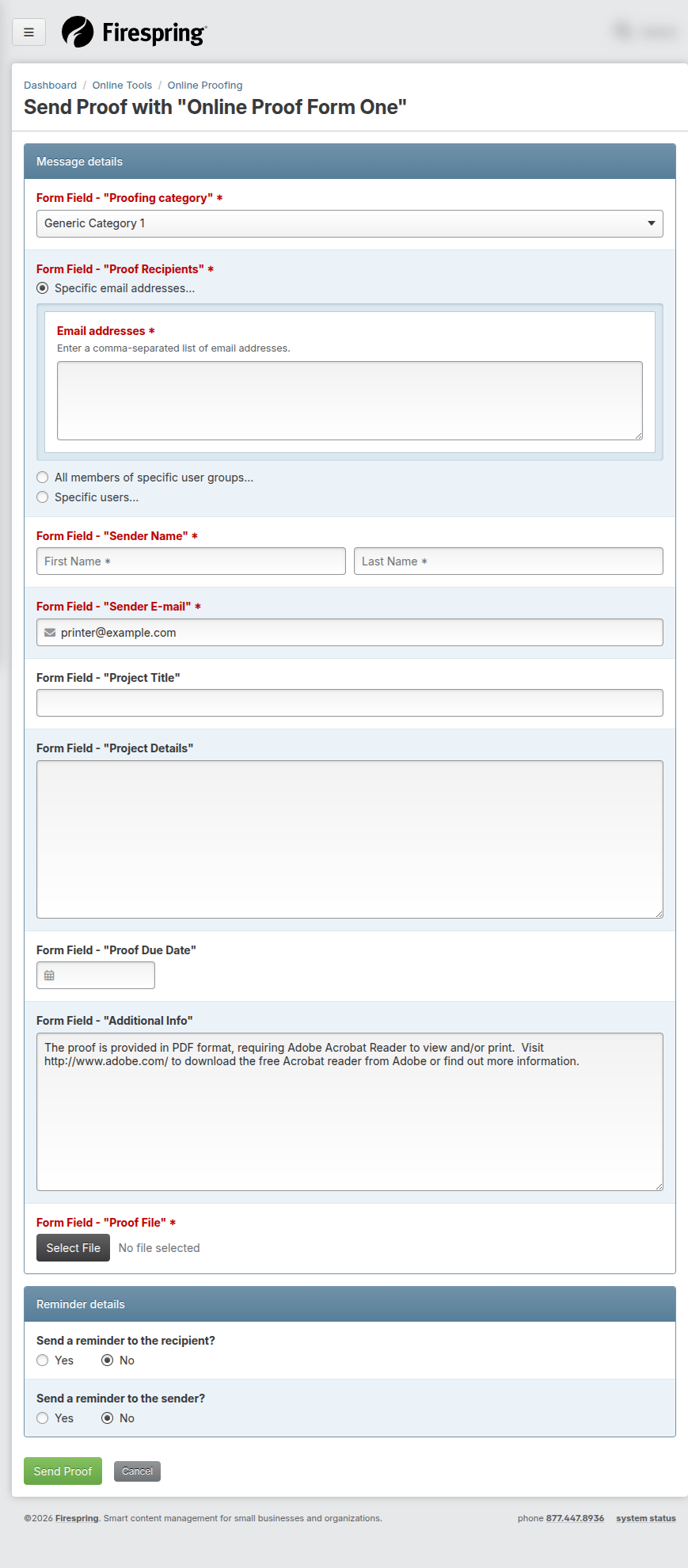Screen dimensions: 688x1568
Task: Open the system status link
Action: (646, 1518)
